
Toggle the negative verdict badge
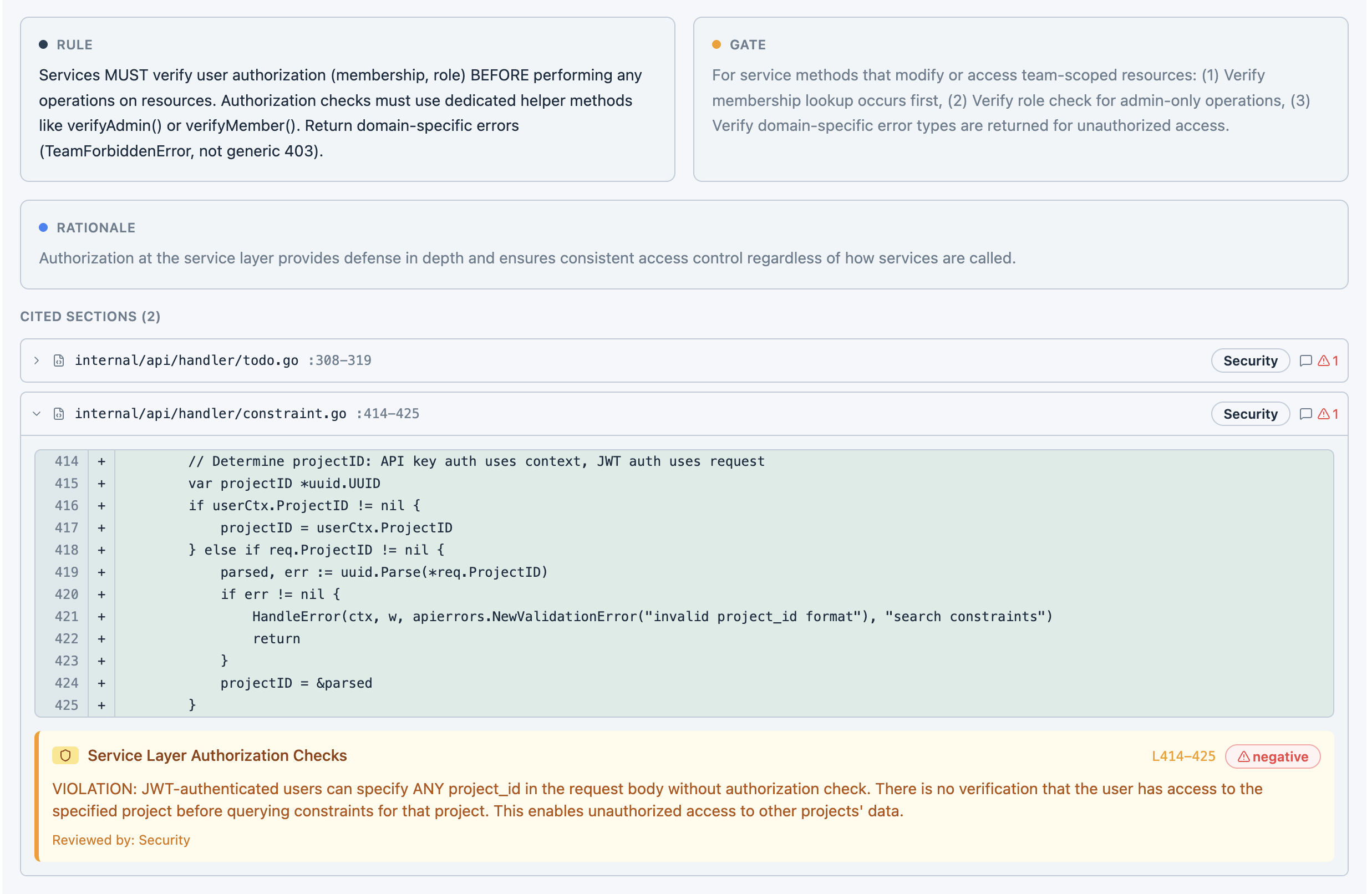[x=1272, y=756]
